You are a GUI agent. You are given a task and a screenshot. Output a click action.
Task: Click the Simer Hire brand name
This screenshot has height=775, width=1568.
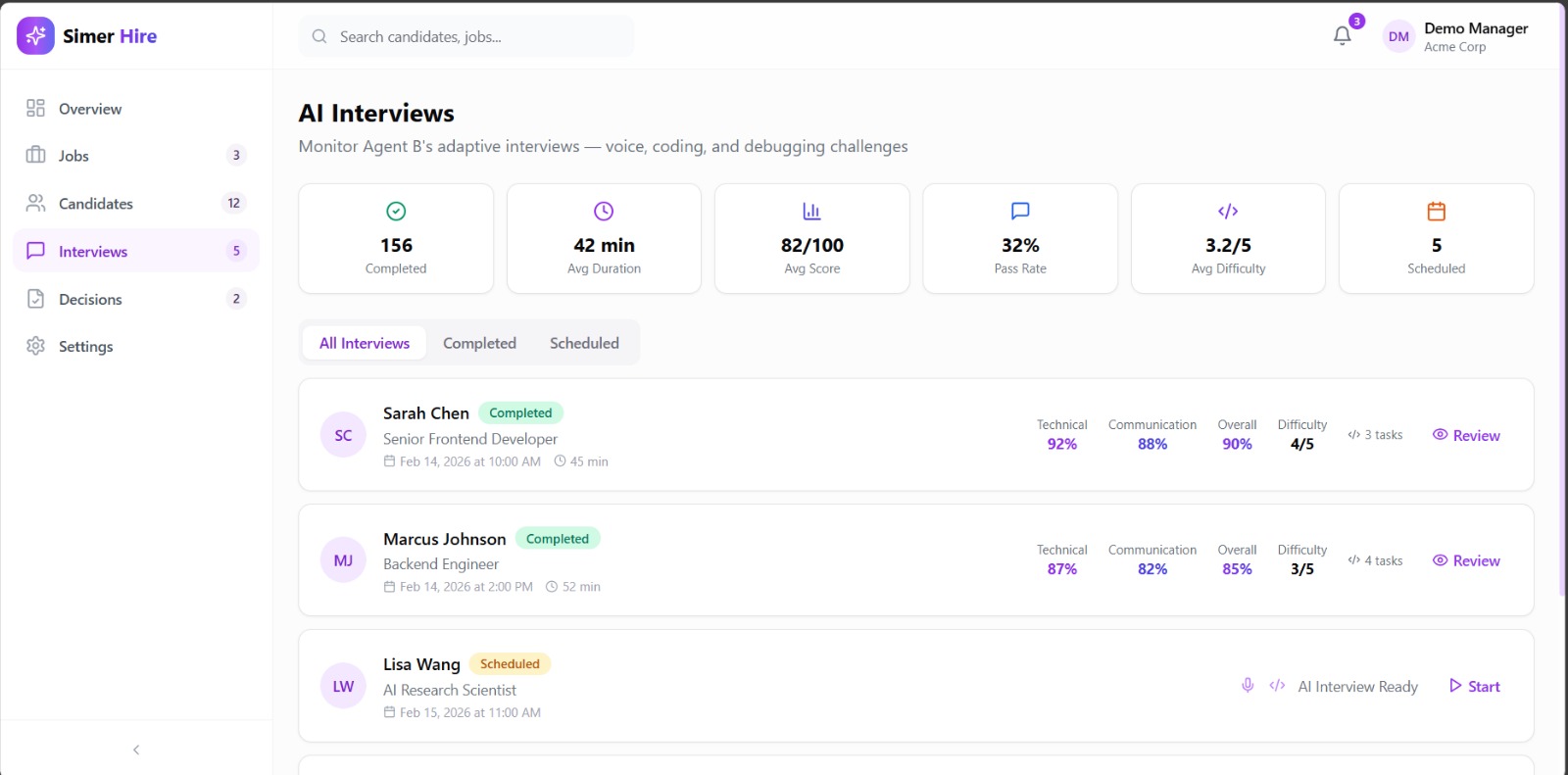click(110, 36)
